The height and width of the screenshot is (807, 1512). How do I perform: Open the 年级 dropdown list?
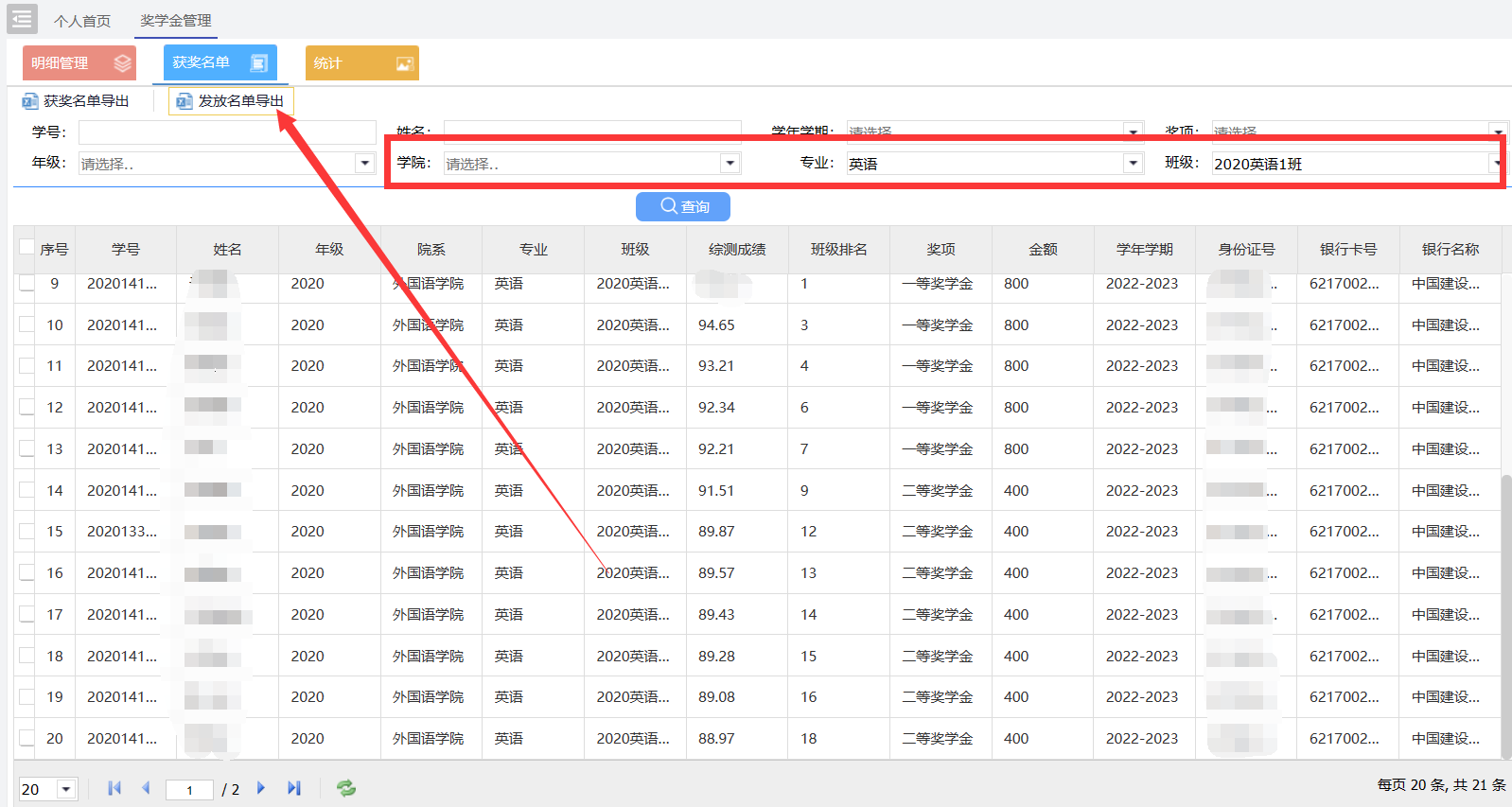click(365, 164)
